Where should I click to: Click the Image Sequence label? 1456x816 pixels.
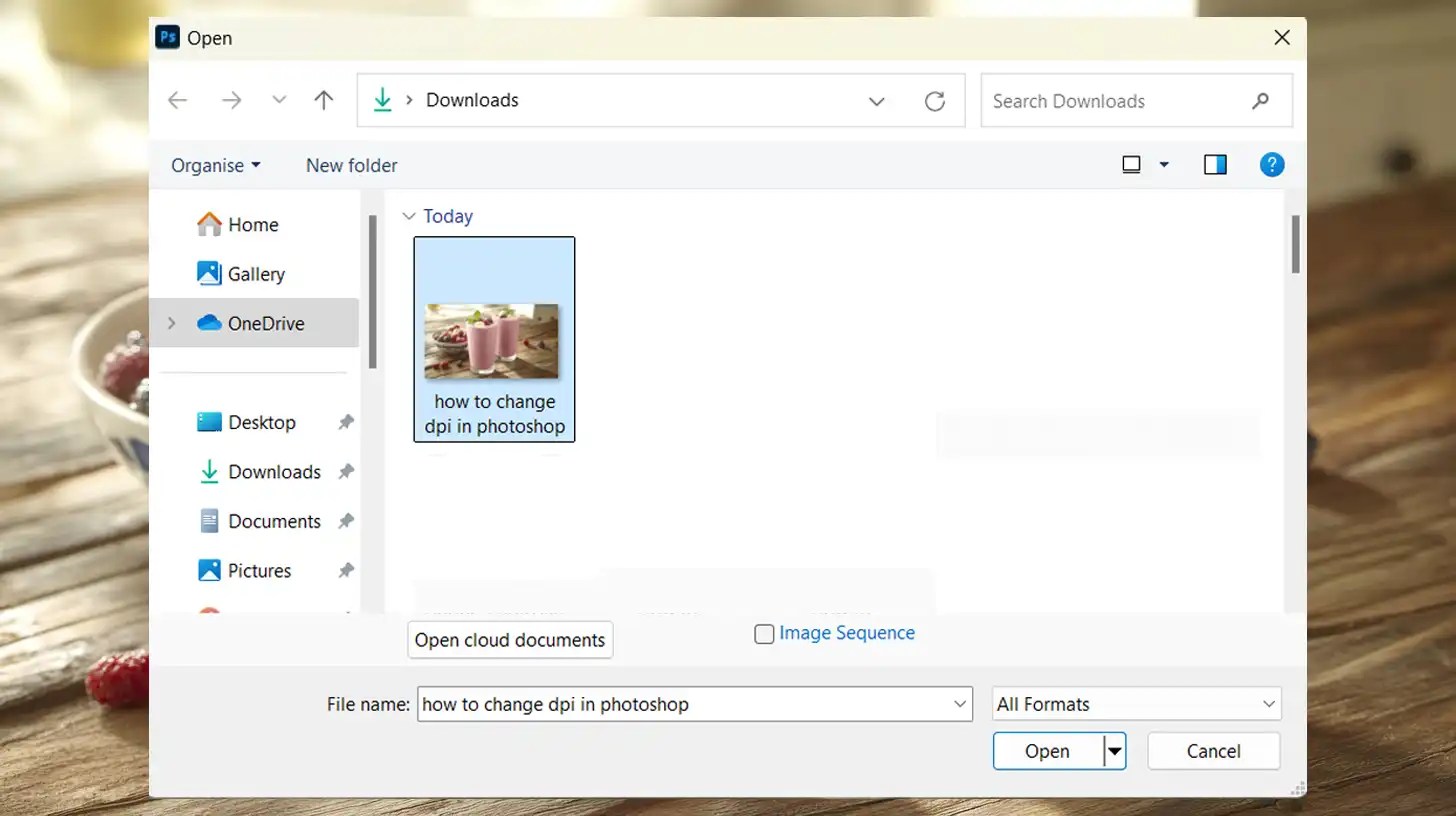point(847,633)
